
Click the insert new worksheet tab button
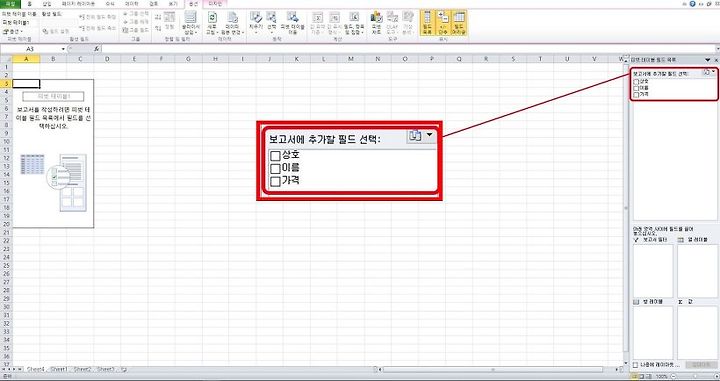click(124, 369)
